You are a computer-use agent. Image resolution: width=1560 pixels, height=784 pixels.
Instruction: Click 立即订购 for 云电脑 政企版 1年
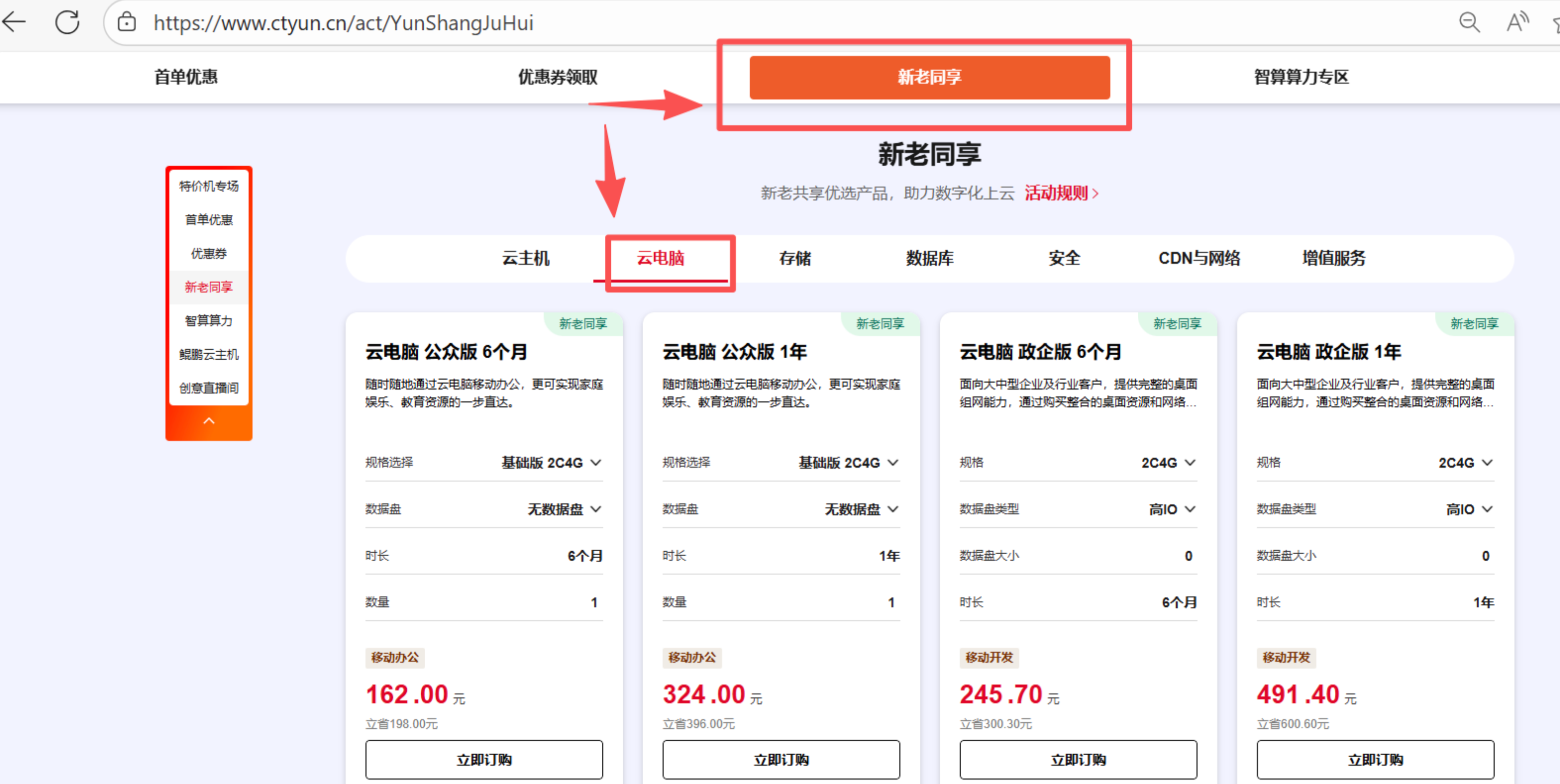(1375, 760)
